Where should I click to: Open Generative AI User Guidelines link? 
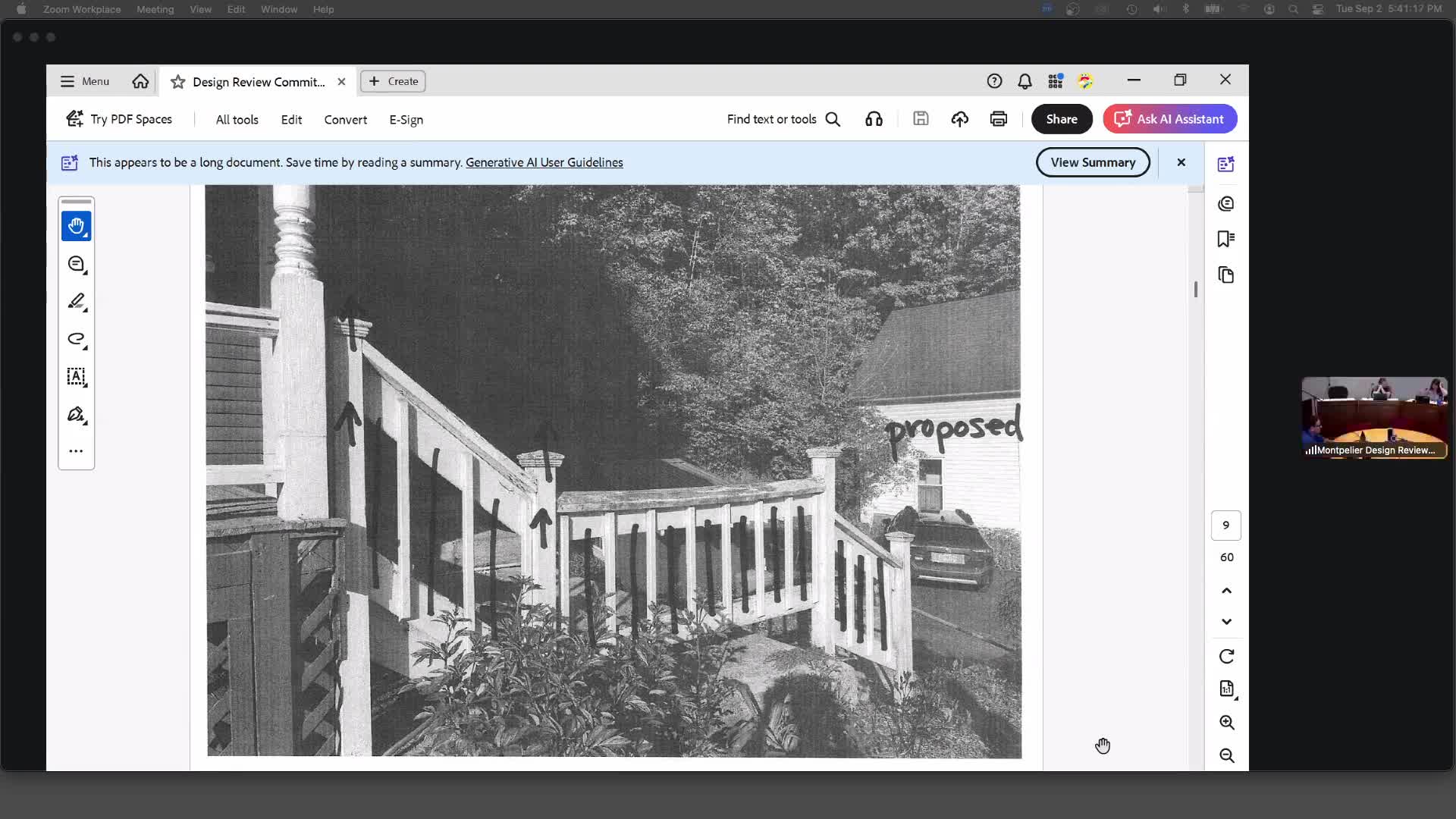544,162
